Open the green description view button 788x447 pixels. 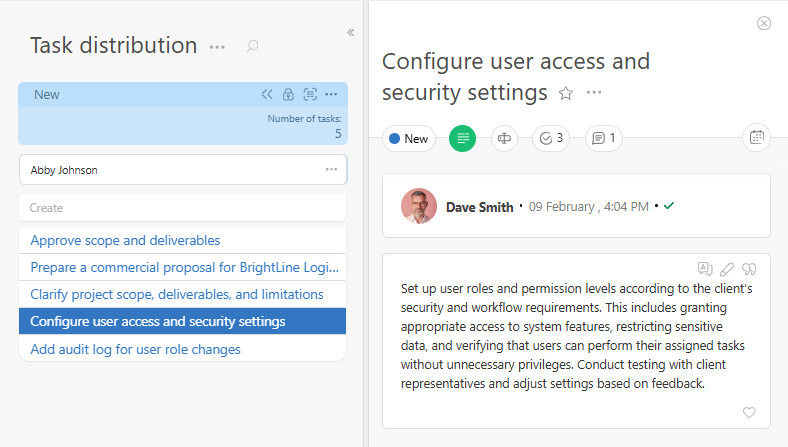pyautogui.click(x=462, y=139)
